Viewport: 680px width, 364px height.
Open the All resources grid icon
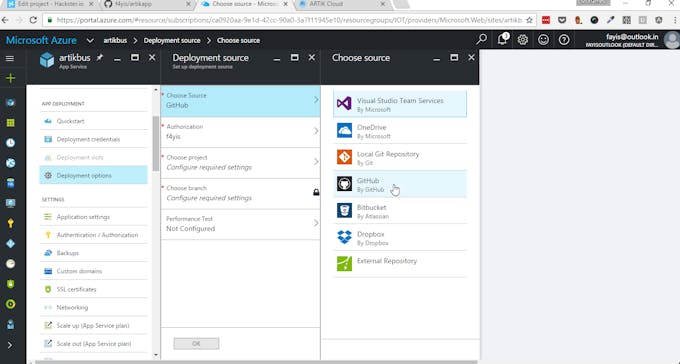coord(10,123)
